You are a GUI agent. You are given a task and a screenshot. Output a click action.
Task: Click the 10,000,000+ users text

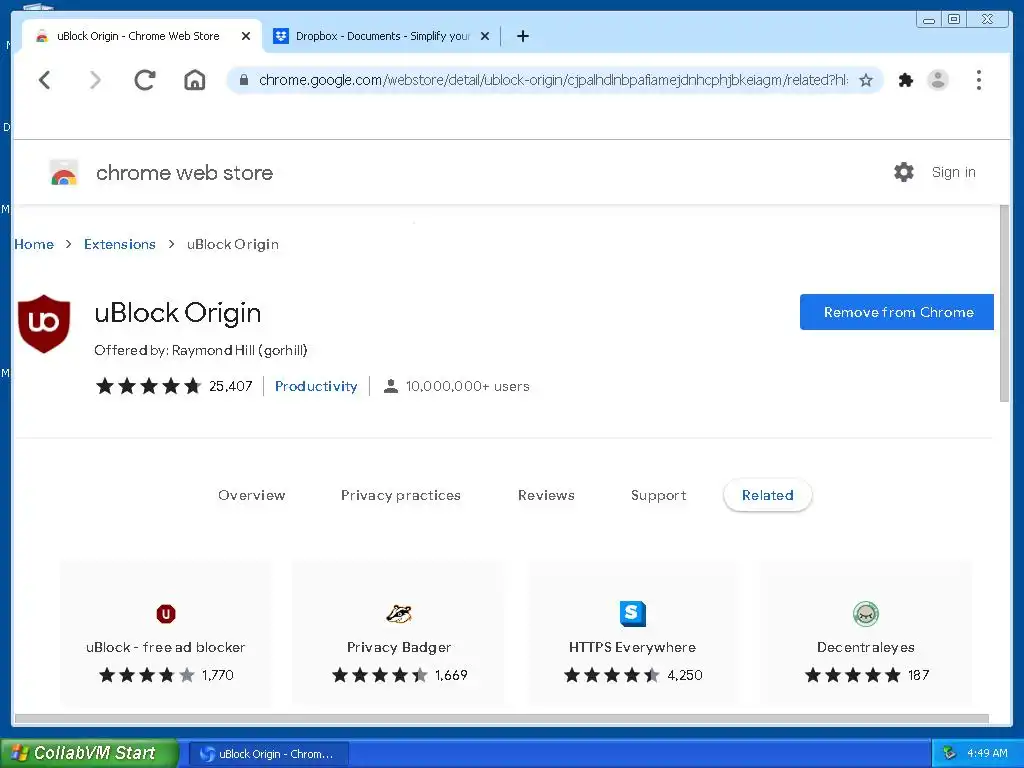468,386
